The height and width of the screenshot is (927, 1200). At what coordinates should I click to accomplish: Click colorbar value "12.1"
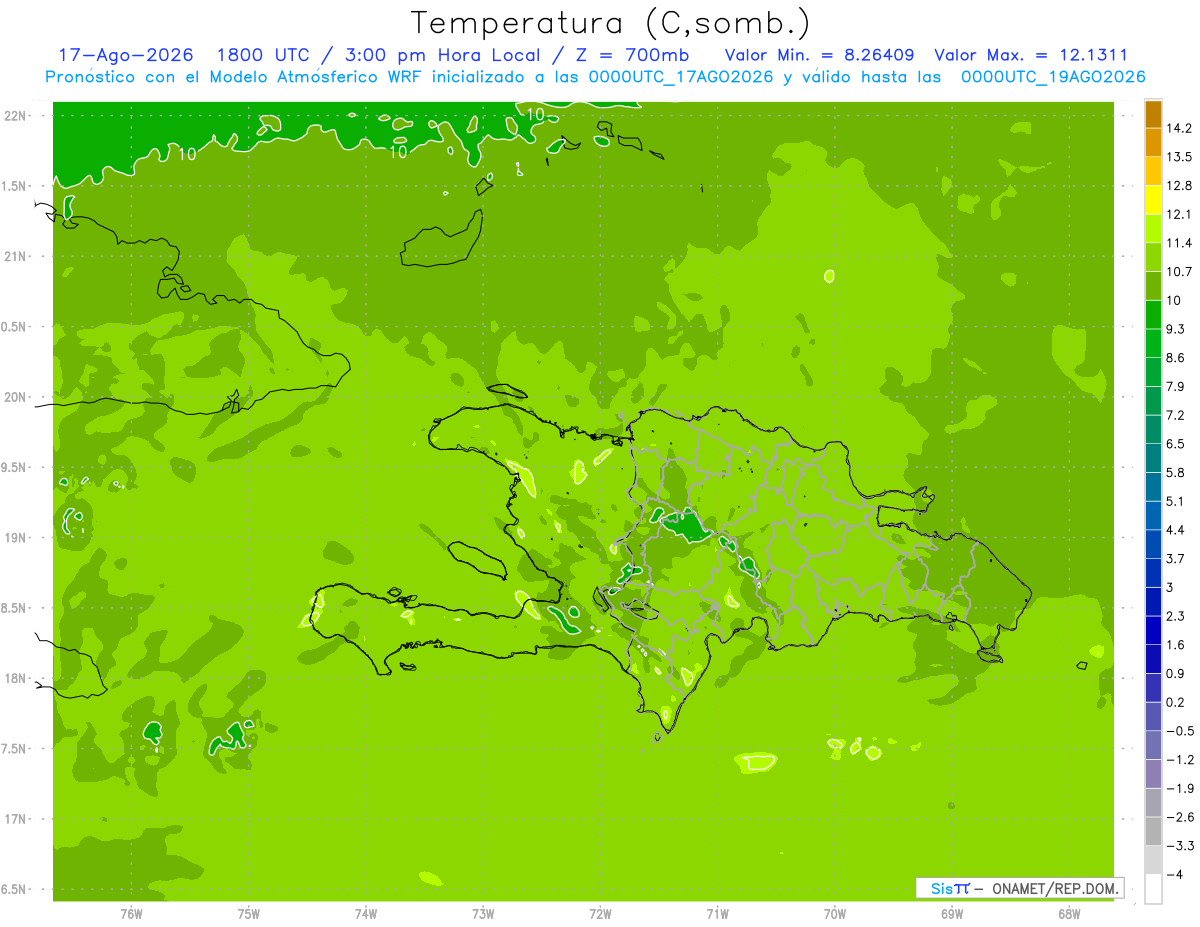pos(1179,214)
